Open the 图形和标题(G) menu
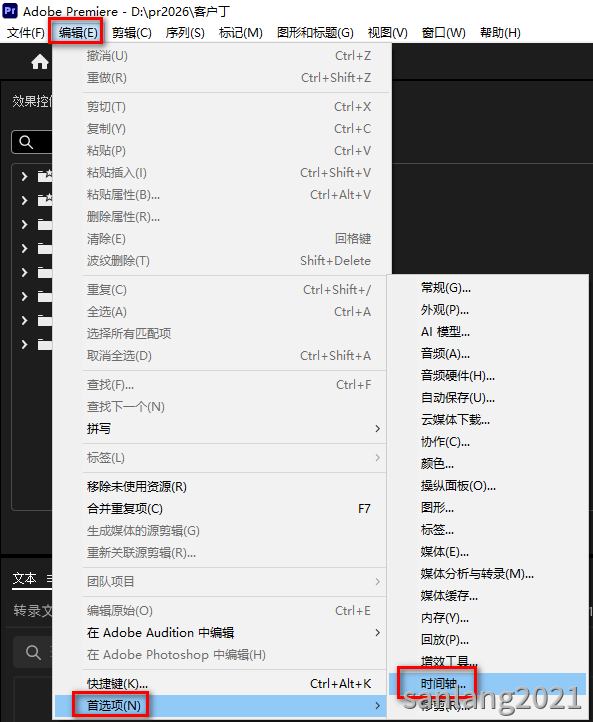 click(315, 33)
